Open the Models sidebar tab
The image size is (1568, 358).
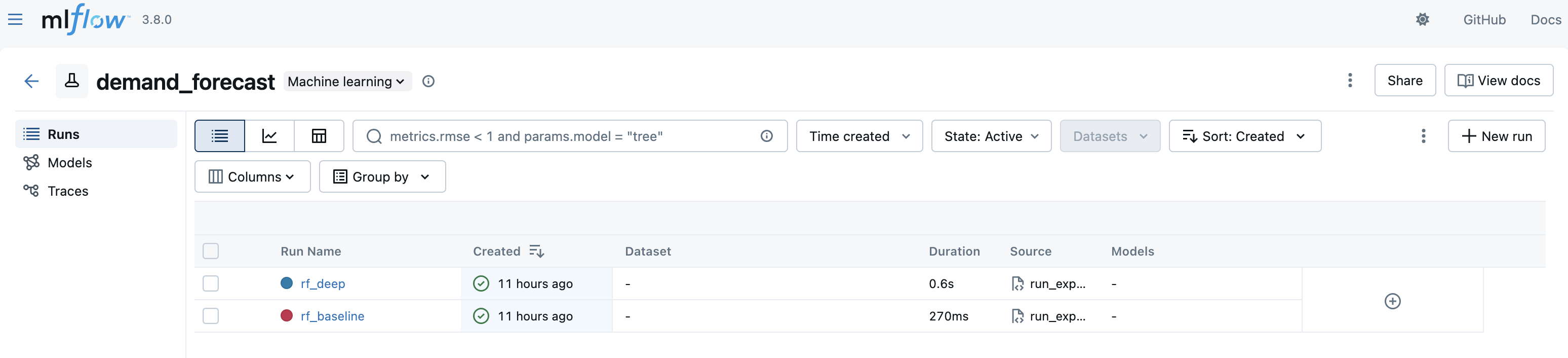69,163
